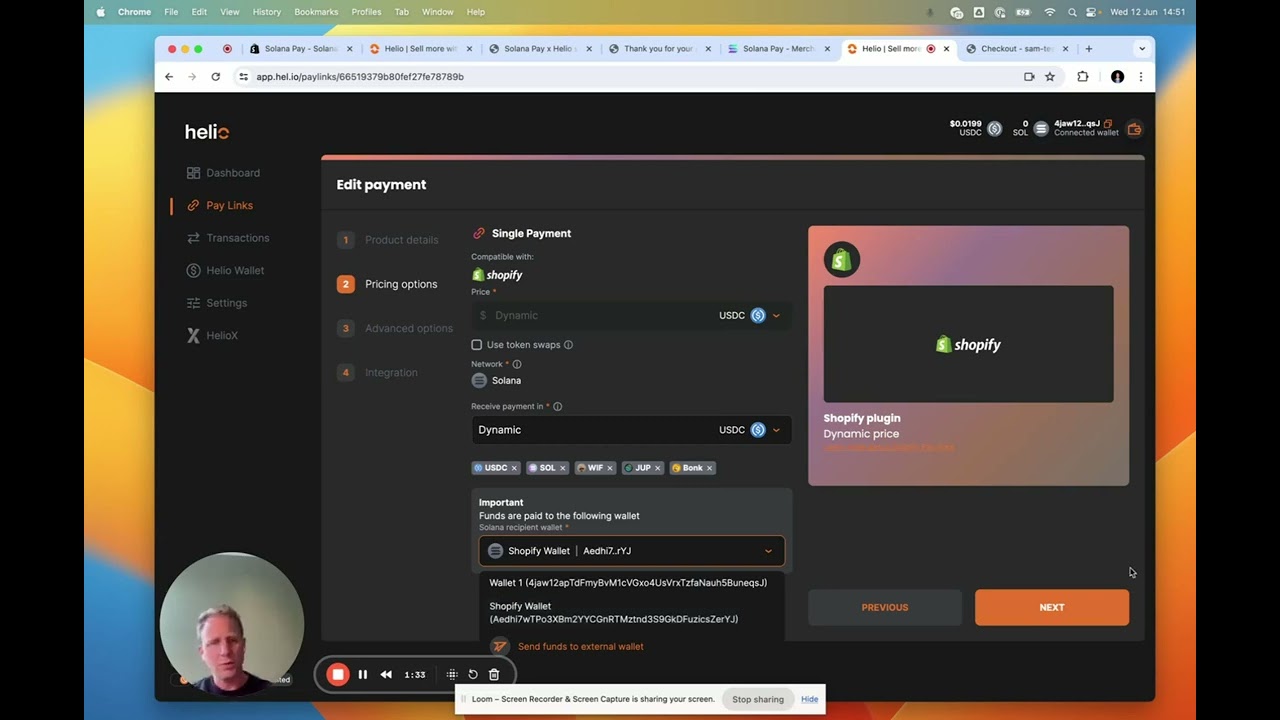Open Wi-Fi menu bar icon
1280x720 pixels.
(1049, 12)
